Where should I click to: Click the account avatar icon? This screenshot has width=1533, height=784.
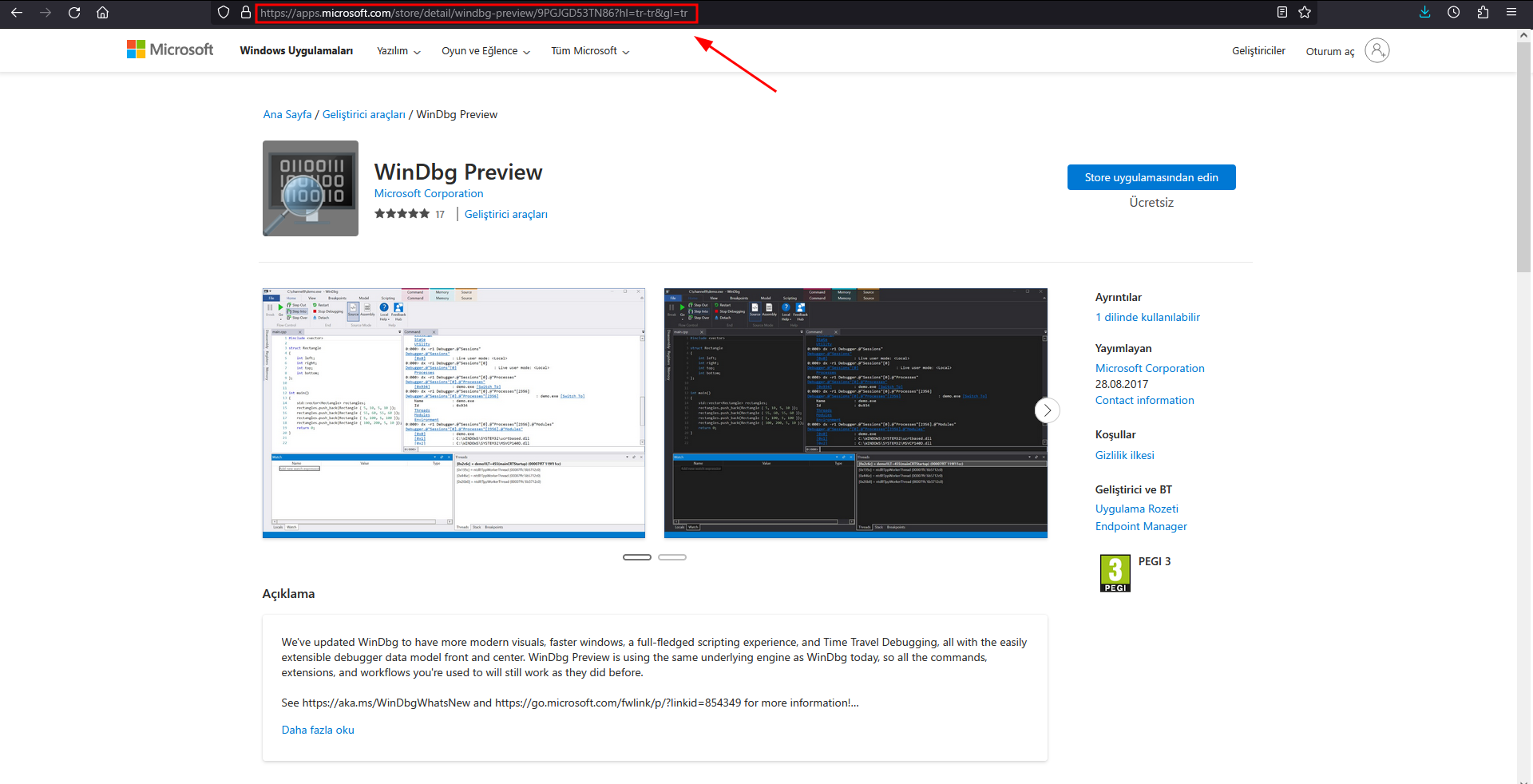pos(1377,50)
